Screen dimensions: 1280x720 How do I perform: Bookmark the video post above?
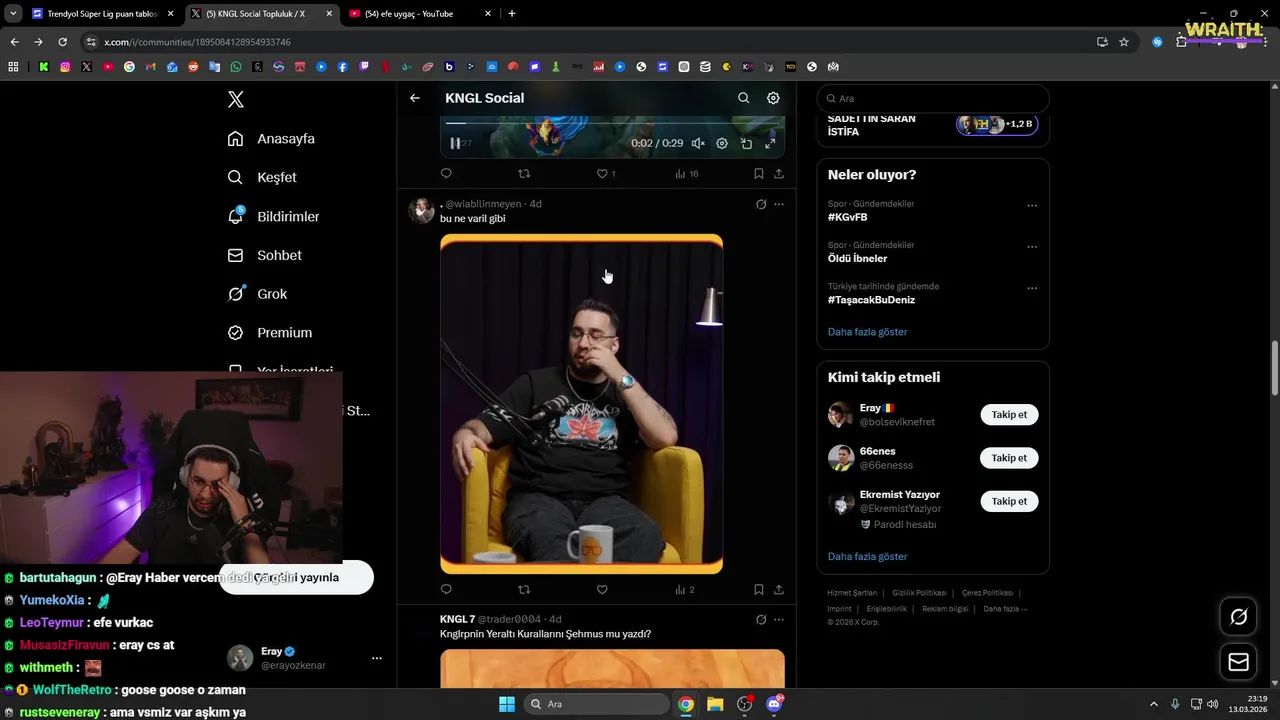pyautogui.click(x=759, y=174)
